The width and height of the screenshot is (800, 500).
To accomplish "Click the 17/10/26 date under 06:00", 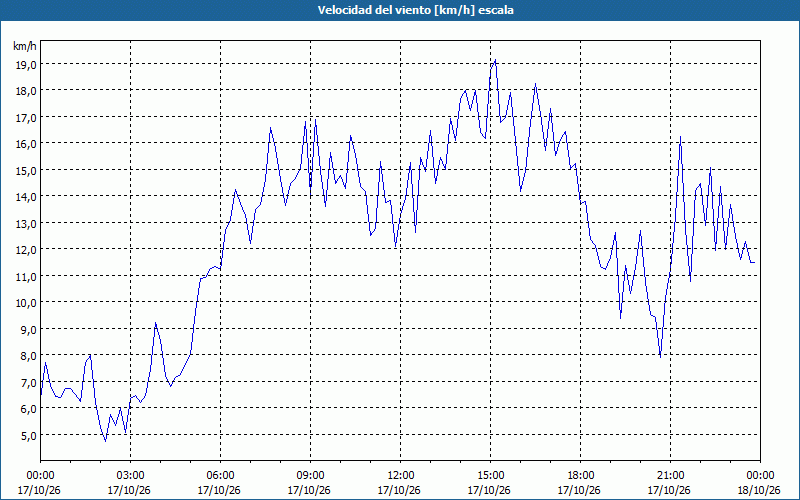I will [x=219, y=491].
